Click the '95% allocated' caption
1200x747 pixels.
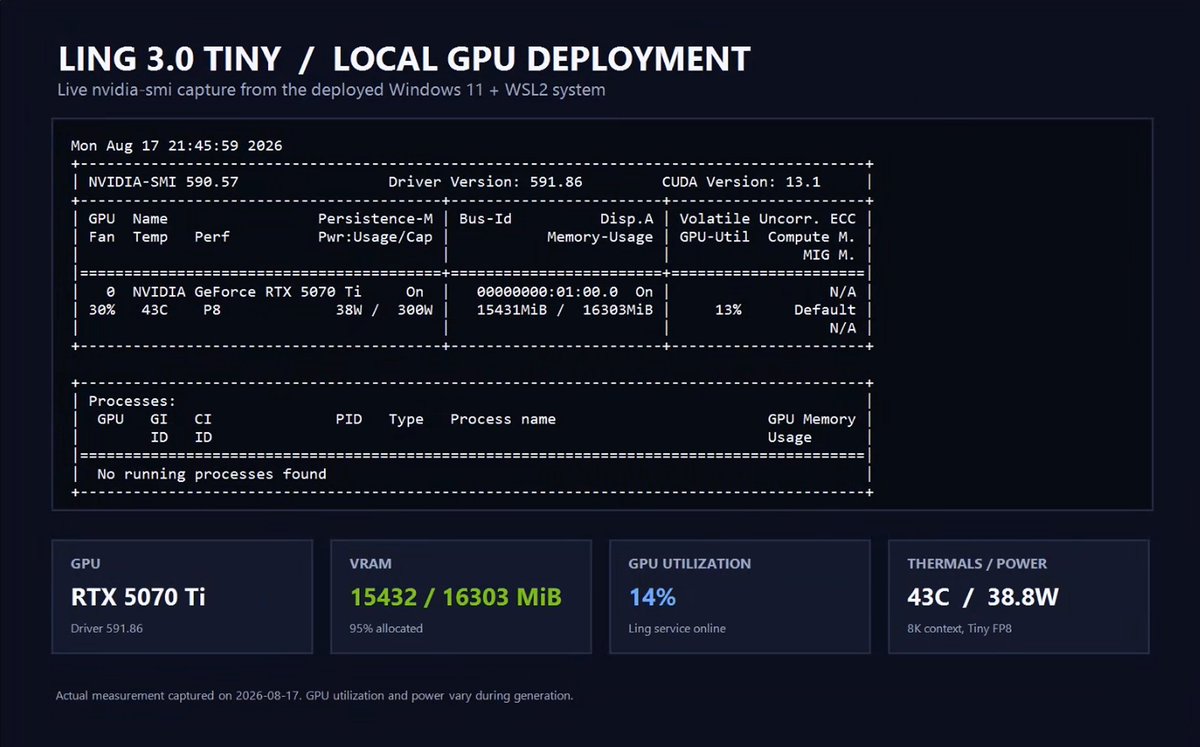click(386, 629)
